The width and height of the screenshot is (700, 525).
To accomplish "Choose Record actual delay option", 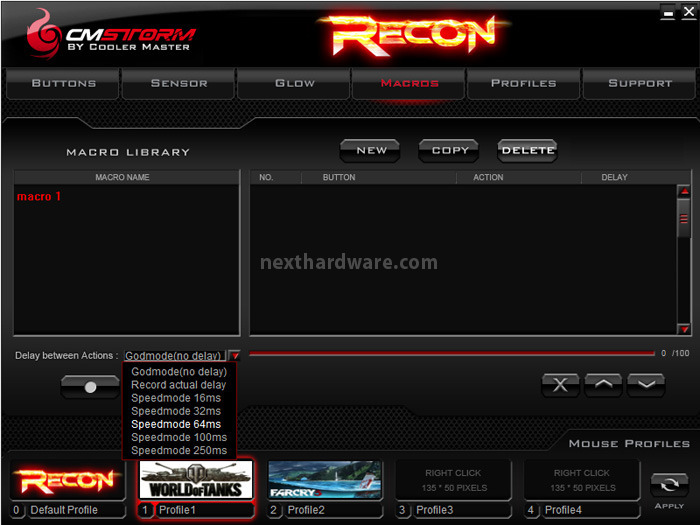I will (x=179, y=385).
